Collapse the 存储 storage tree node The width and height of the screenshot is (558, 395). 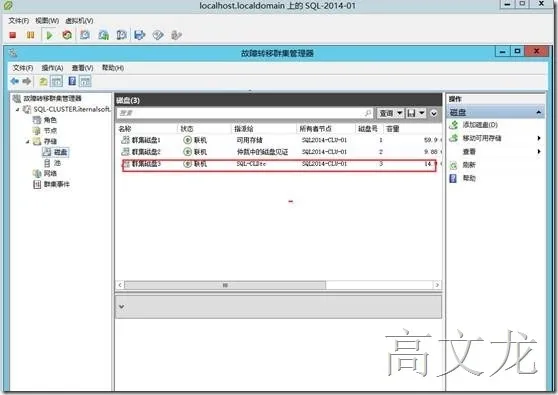[27, 142]
